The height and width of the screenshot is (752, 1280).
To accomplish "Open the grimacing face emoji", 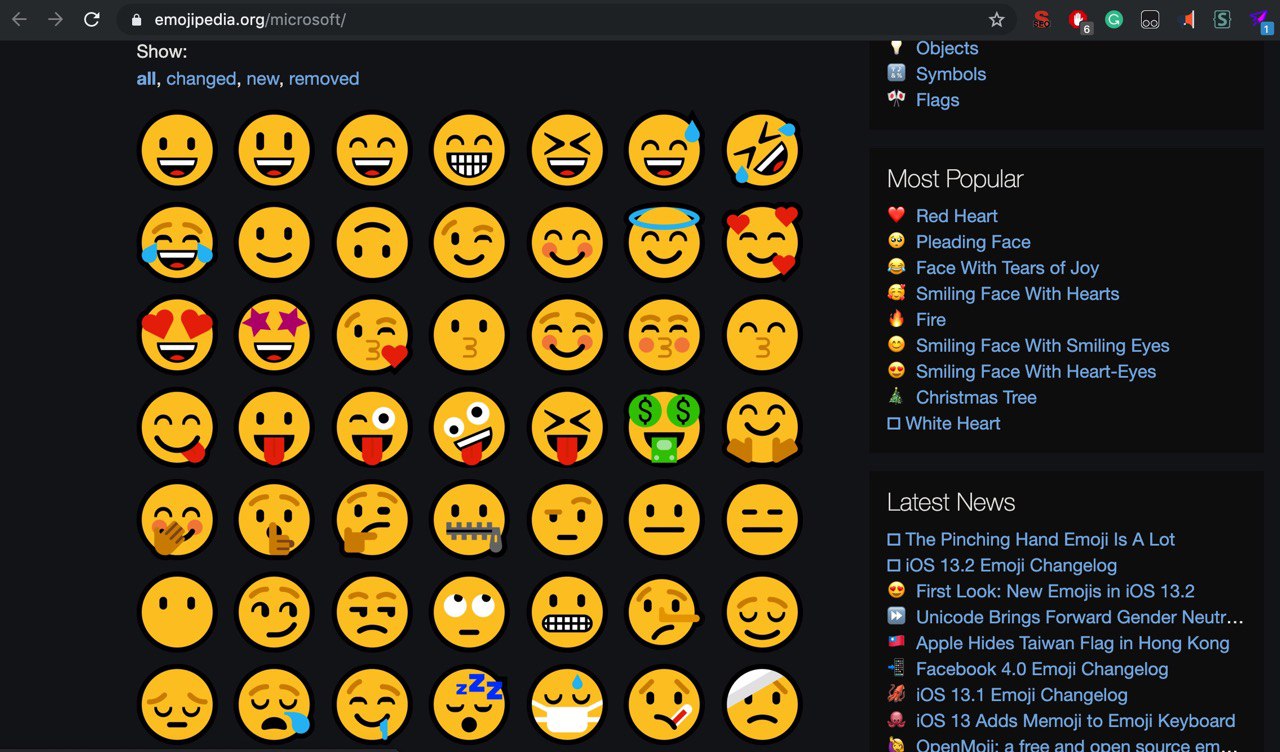I will coord(567,612).
